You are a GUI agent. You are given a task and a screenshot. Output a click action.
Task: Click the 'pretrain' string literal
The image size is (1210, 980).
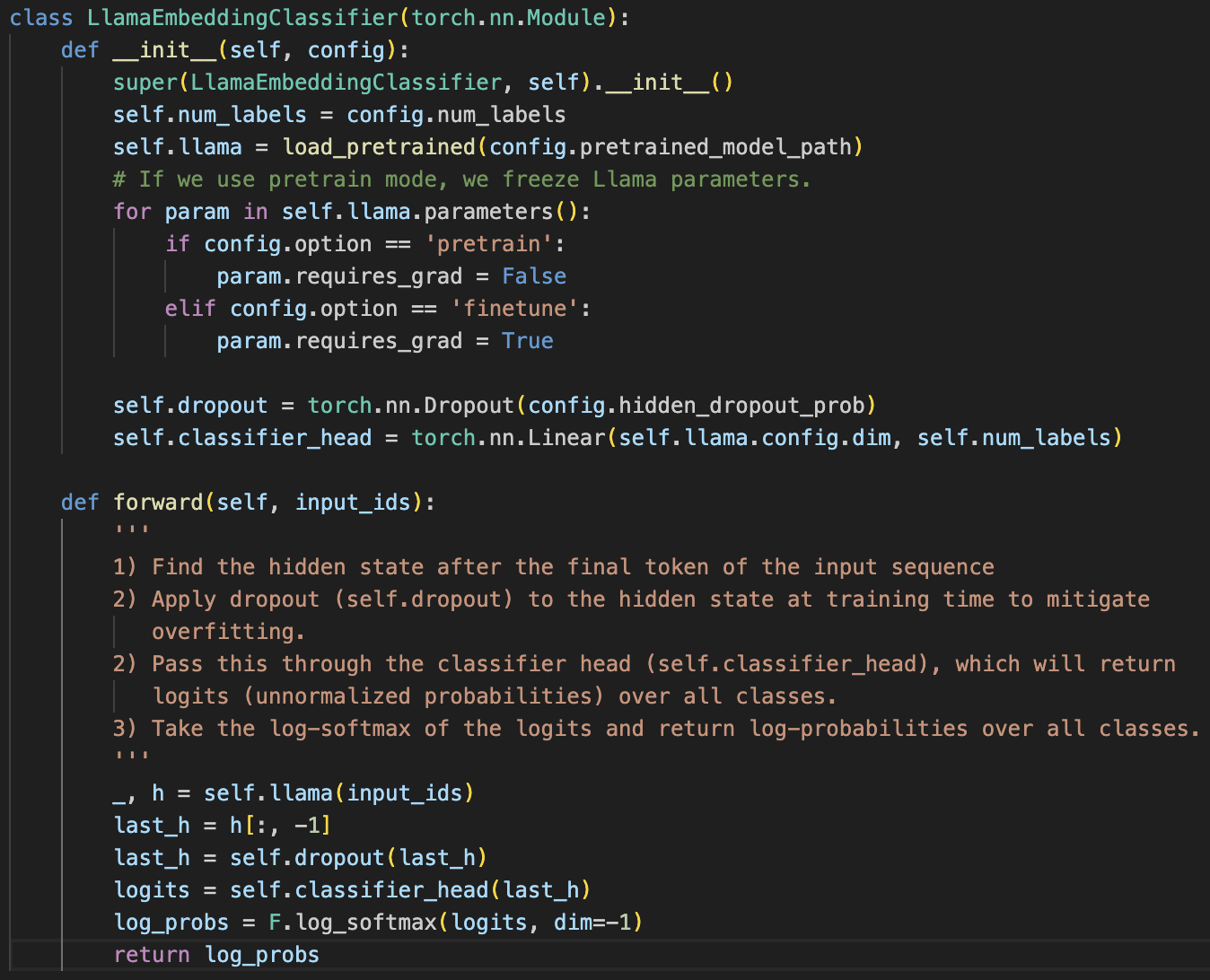coord(489,243)
